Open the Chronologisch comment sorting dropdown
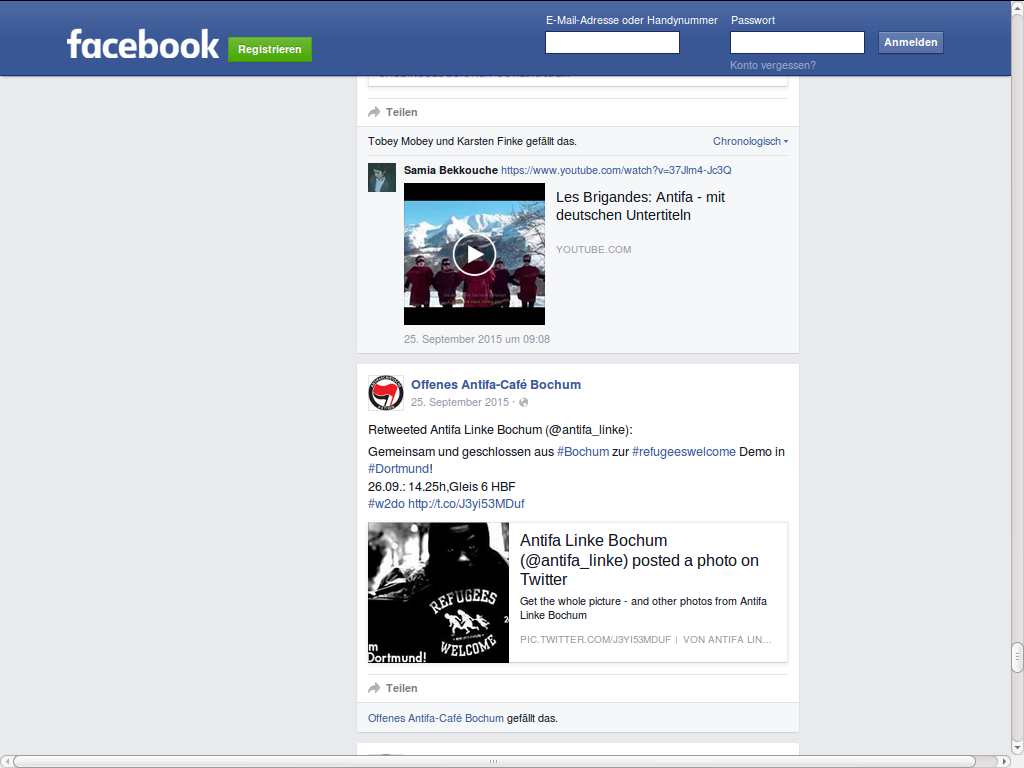This screenshot has height=768, width=1024. tap(750, 141)
